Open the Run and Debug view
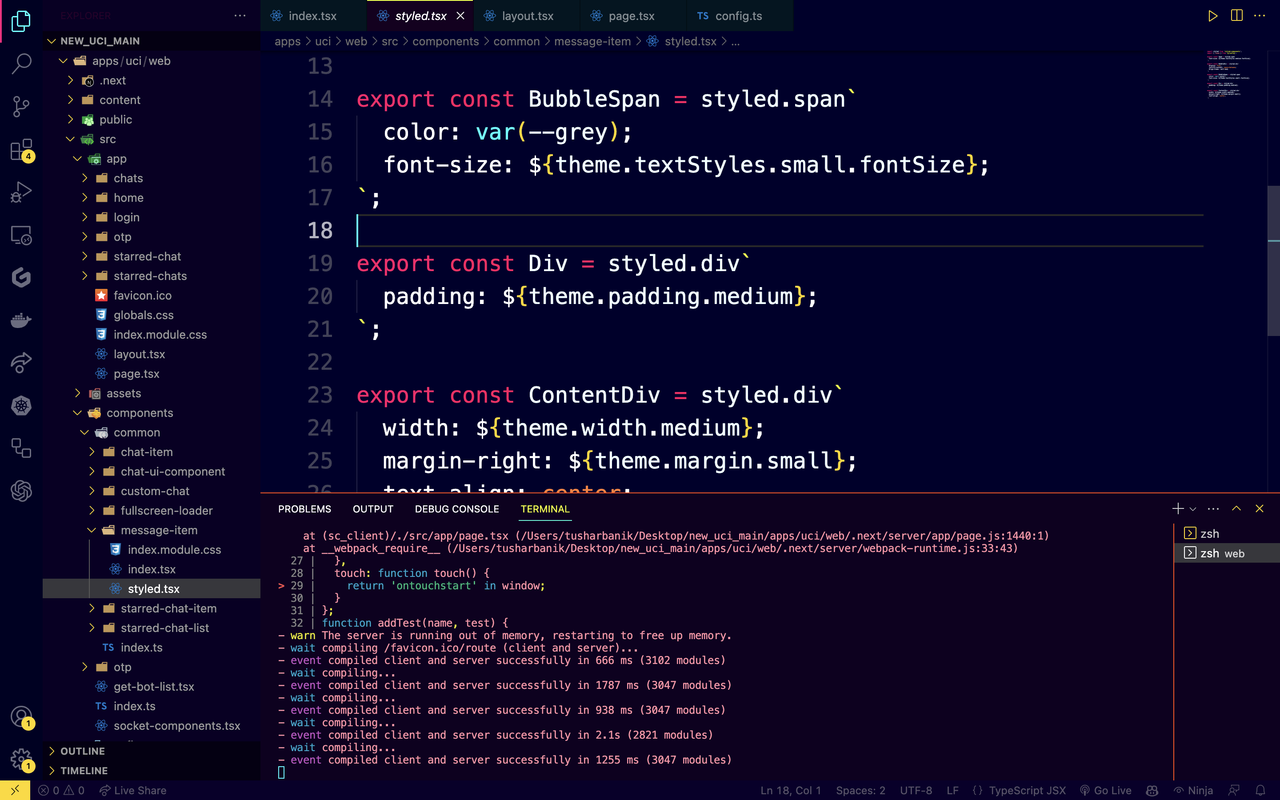 pos(21,193)
